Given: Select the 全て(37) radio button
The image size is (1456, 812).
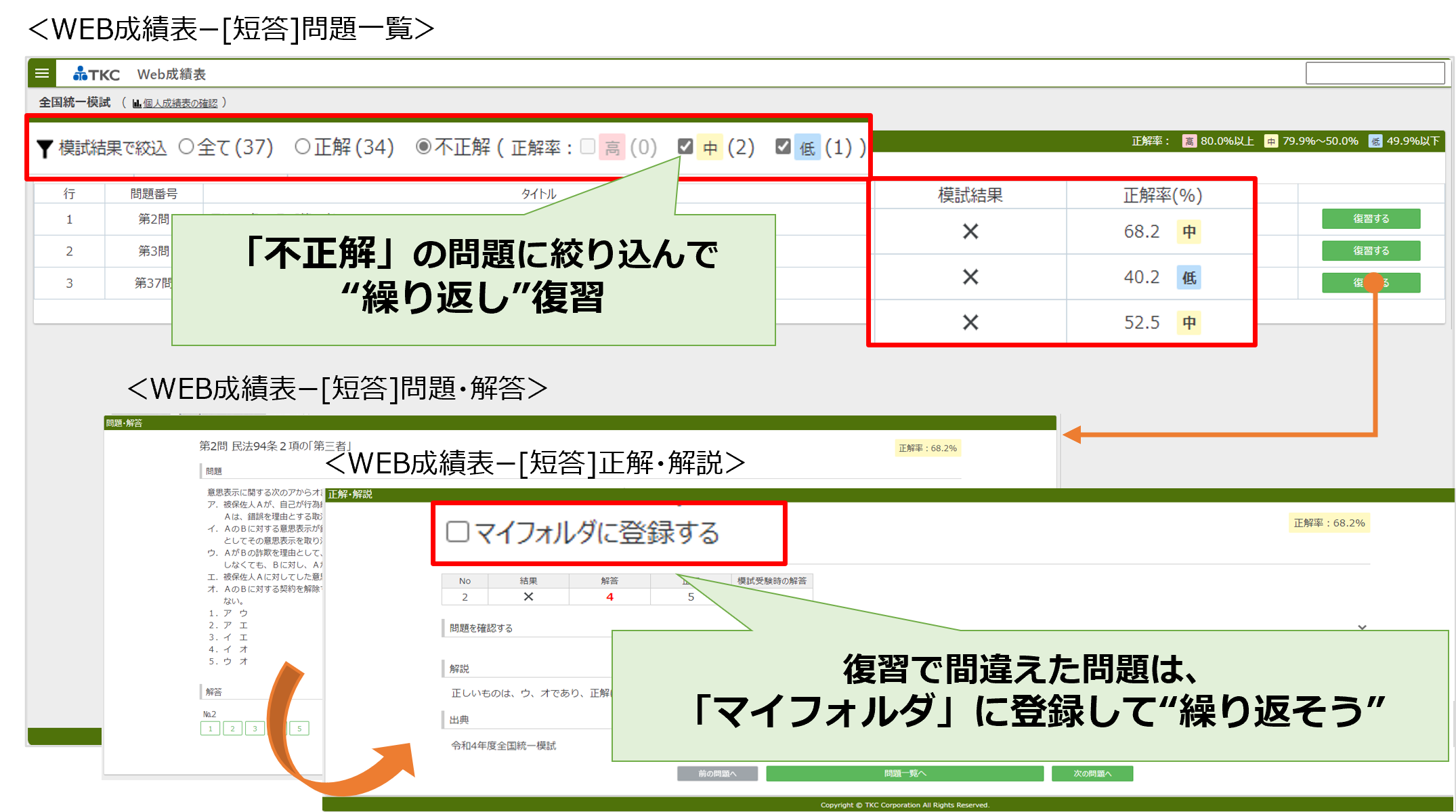Looking at the screenshot, I should coord(186,146).
